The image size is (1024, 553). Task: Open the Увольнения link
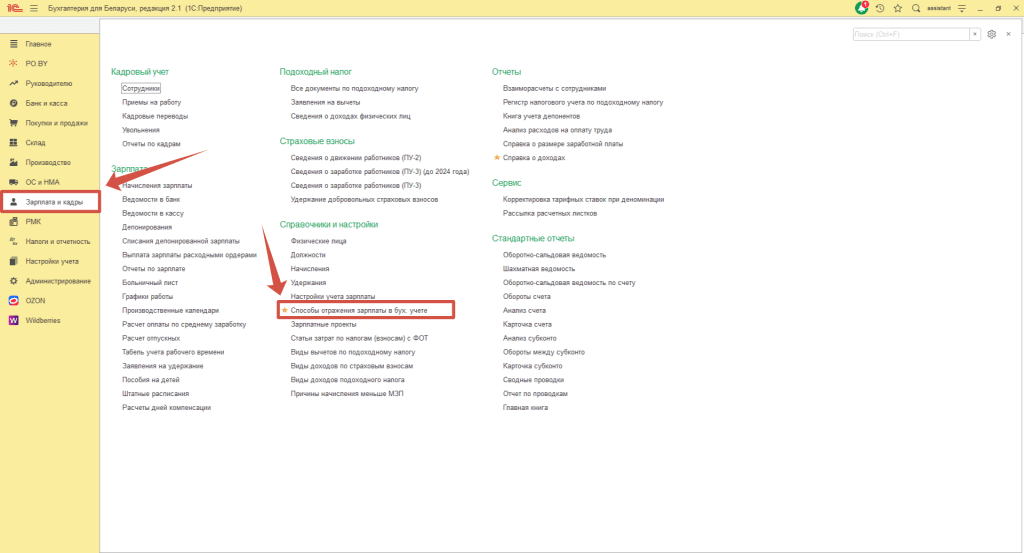(x=140, y=130)
